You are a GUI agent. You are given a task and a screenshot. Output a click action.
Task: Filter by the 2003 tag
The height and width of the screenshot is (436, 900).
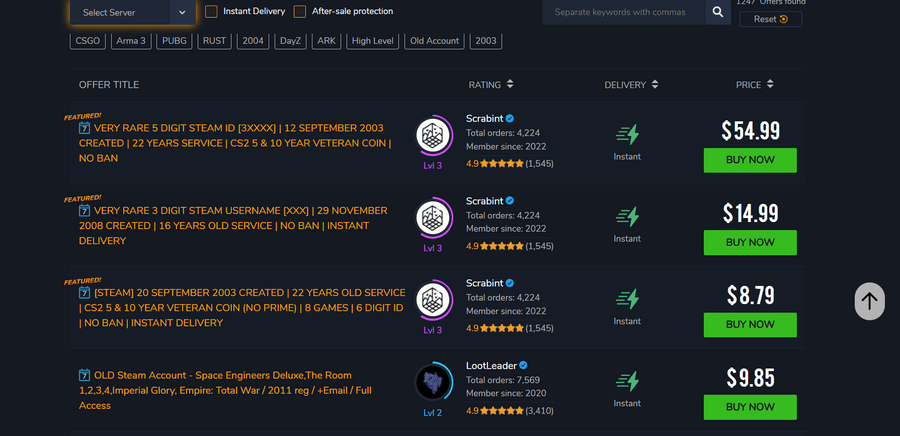(486, 41)
